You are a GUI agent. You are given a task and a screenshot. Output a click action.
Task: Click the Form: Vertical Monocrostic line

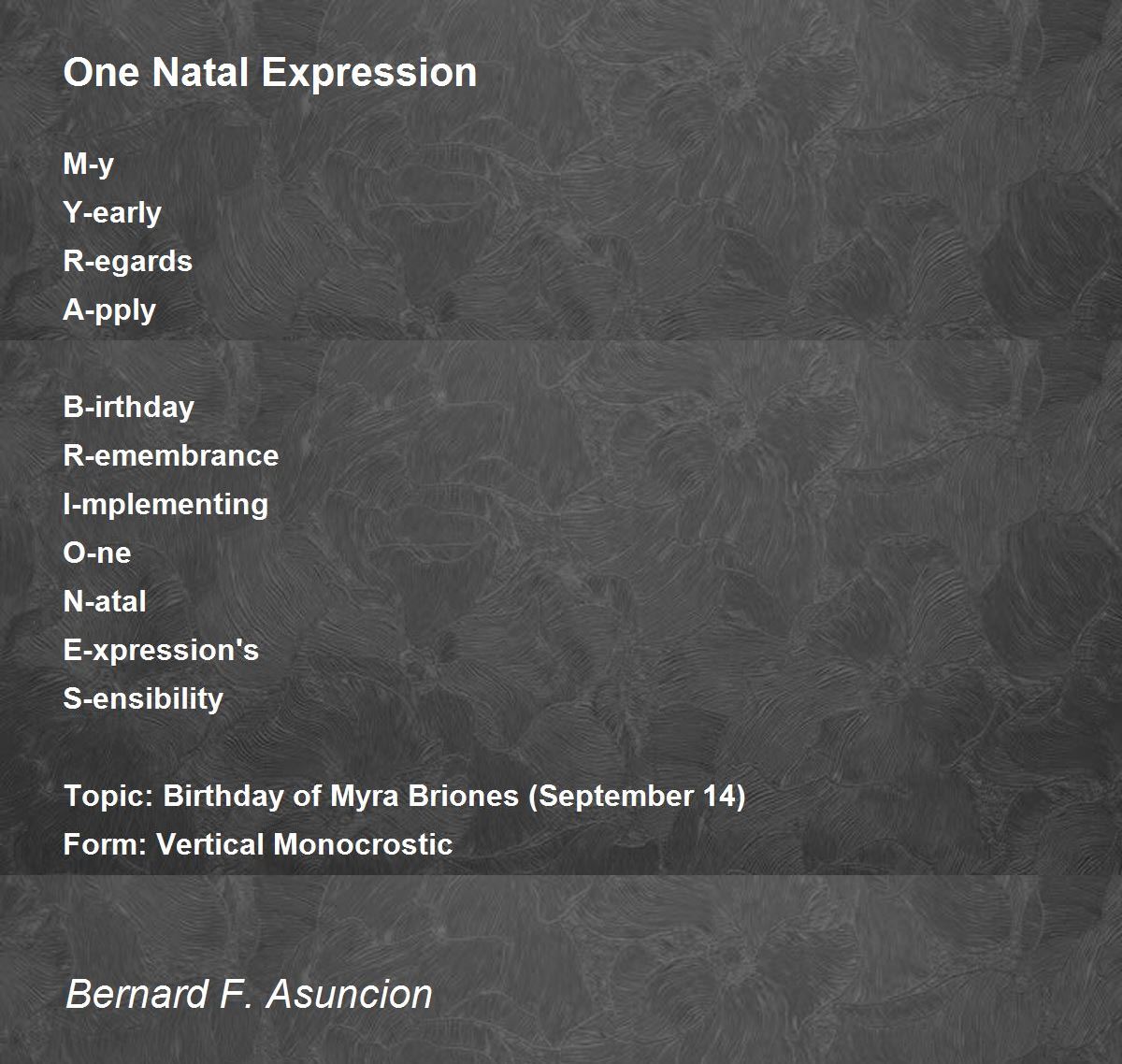coord(258,844)
